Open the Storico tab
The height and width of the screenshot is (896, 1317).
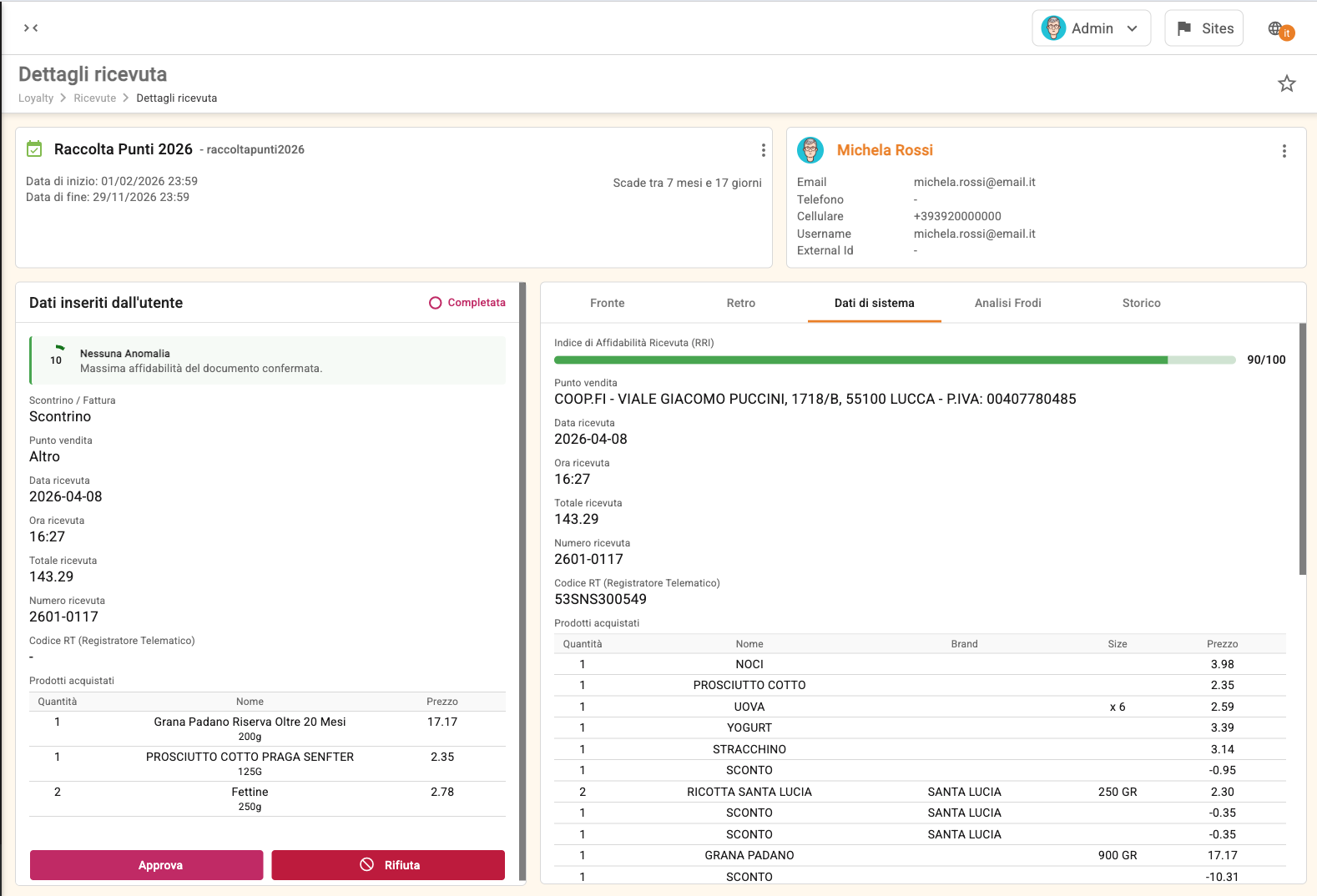point(1141,303)
